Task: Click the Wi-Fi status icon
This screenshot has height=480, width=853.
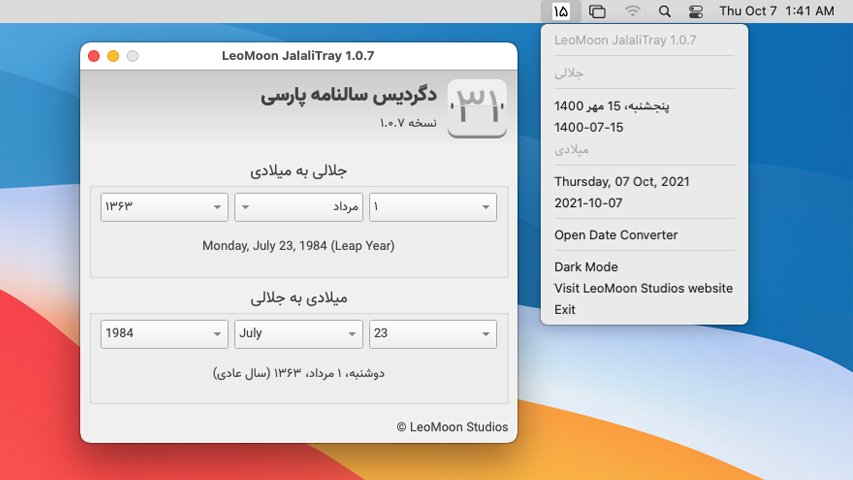Action: point(632,11)
